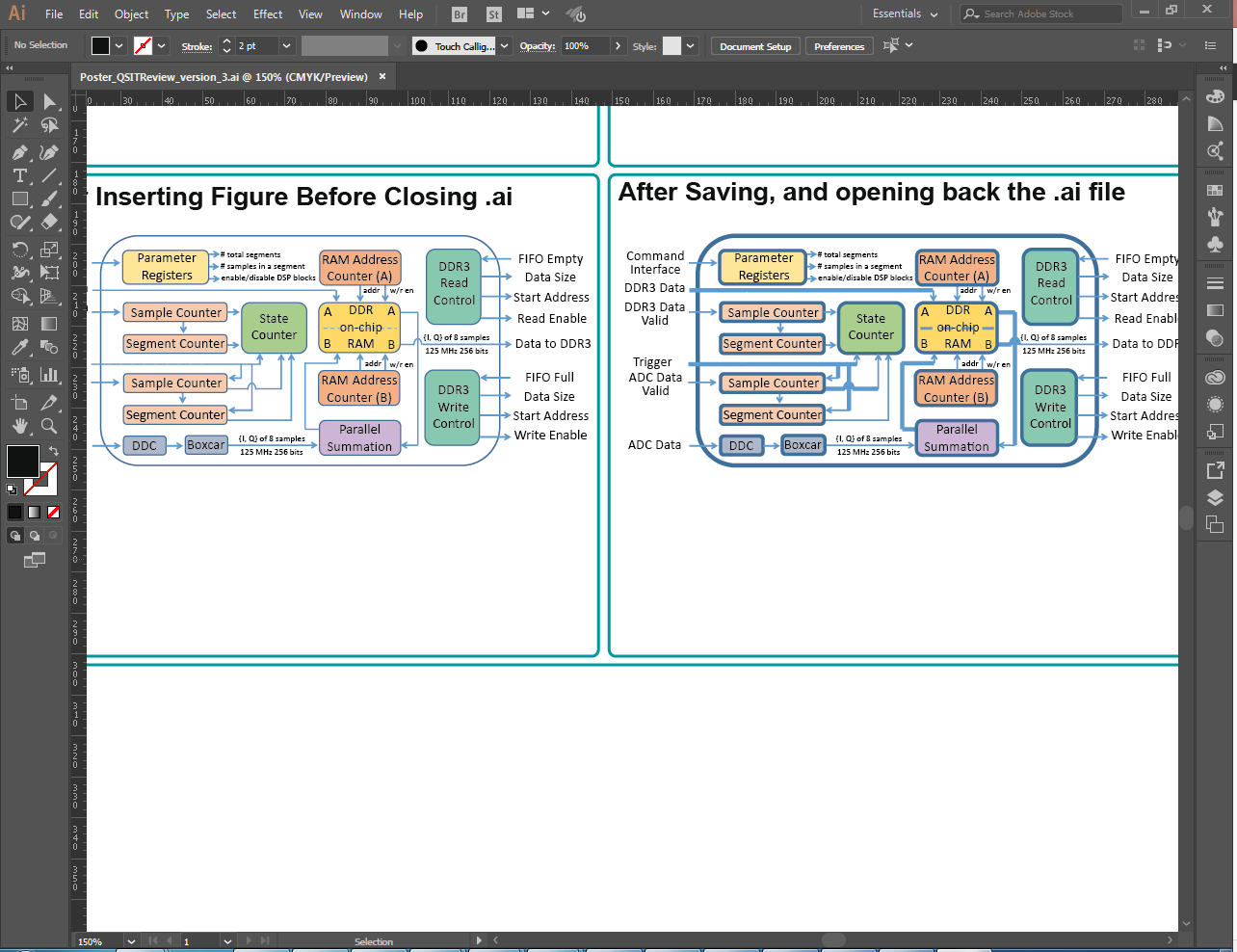1237x952 pixels.
Task: Choose the Column Graph tool
Action: click(x=49, y=375)
